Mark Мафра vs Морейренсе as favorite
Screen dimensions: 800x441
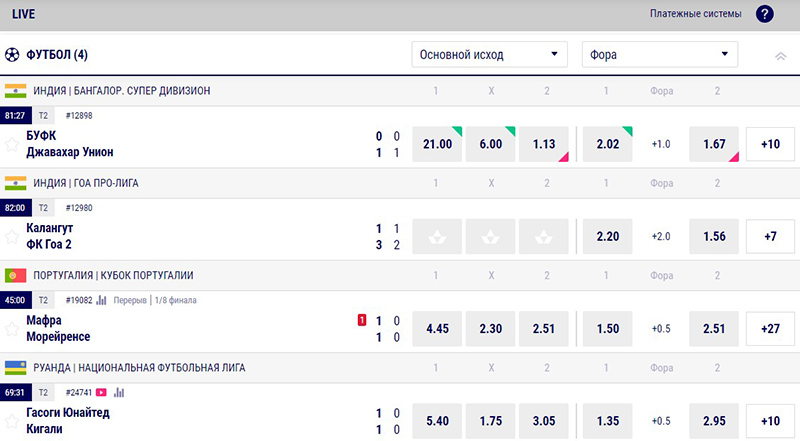(13, 329)
